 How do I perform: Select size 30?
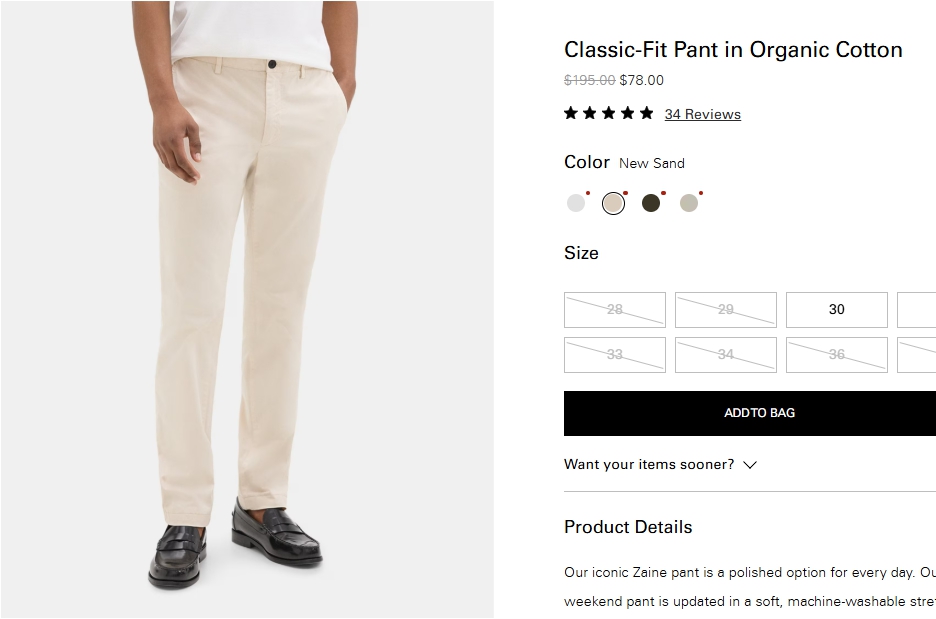(x=836, y=310)
